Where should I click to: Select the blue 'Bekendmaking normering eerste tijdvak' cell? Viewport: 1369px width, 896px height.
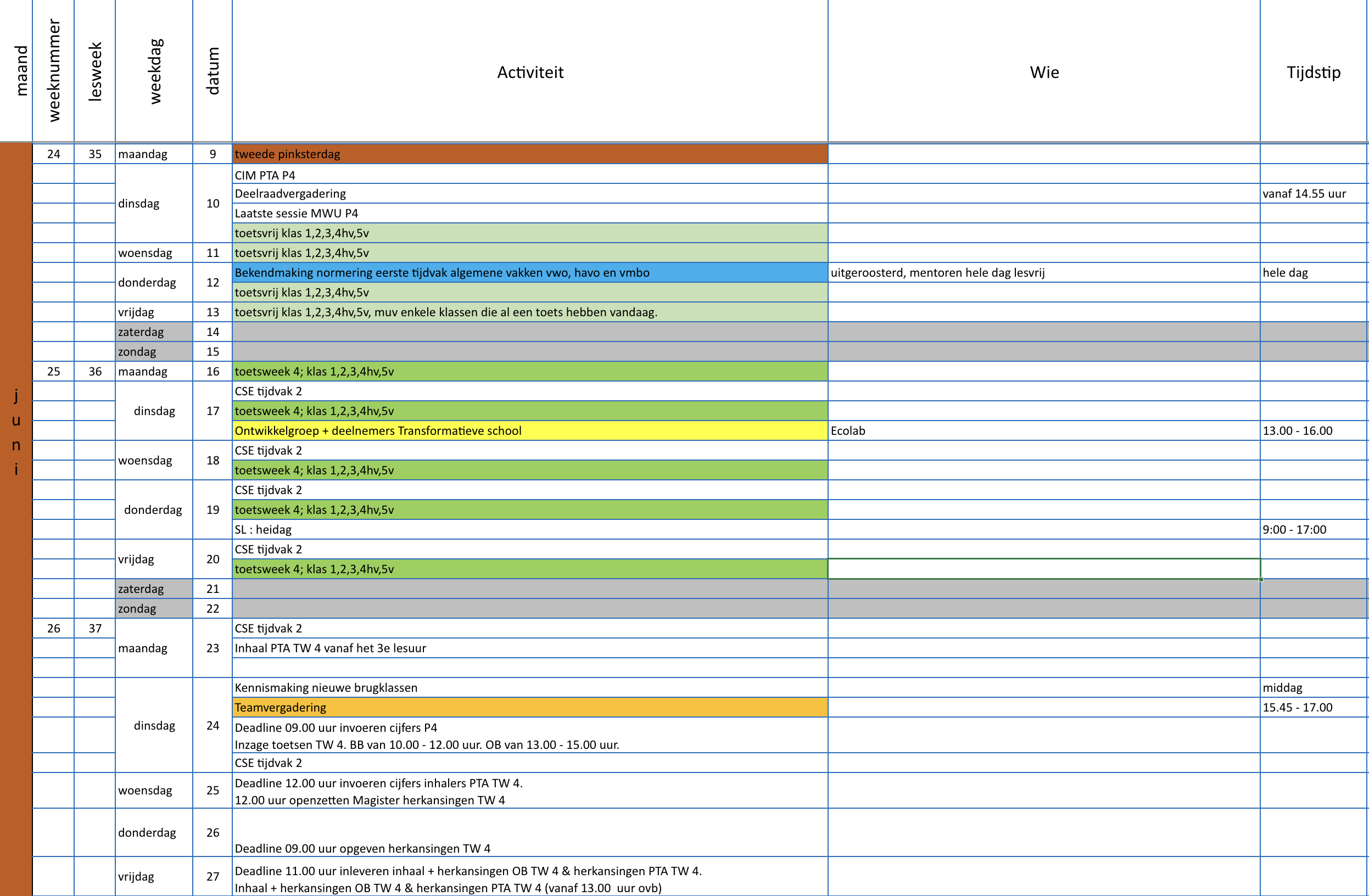coord(530,273)
